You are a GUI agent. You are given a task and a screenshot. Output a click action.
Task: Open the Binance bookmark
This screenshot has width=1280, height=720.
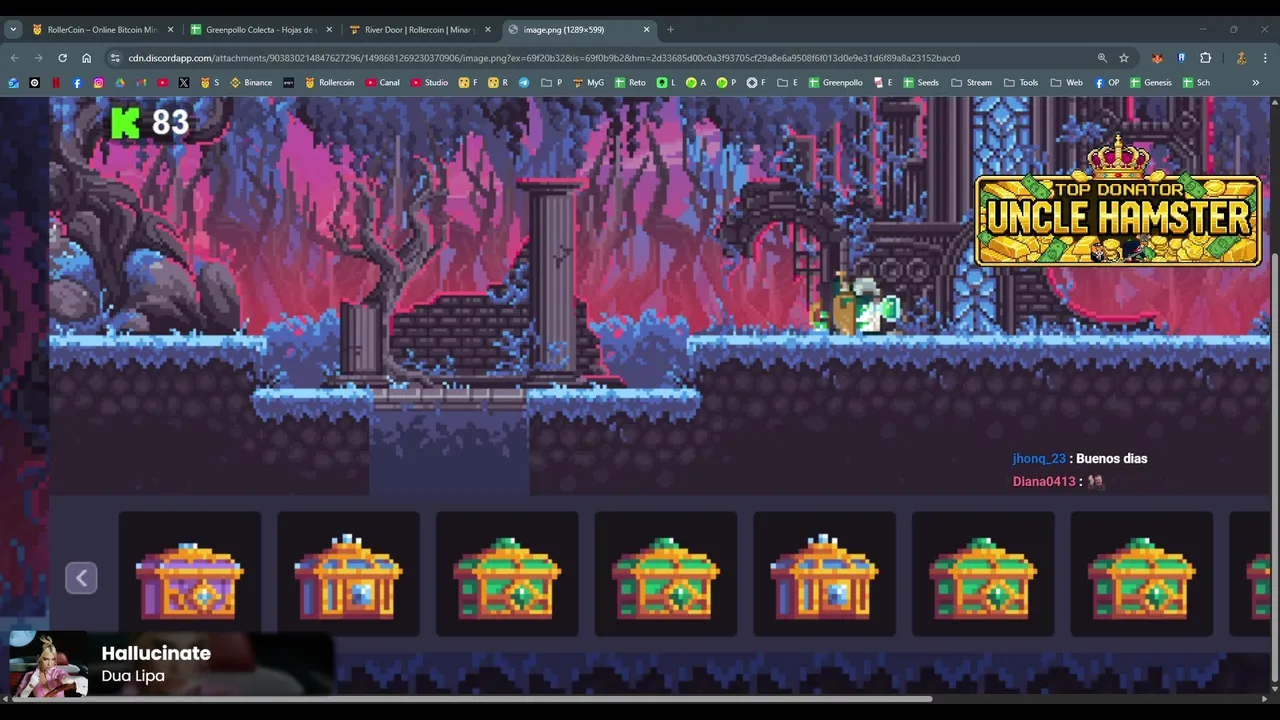click(x=251, y=83)
